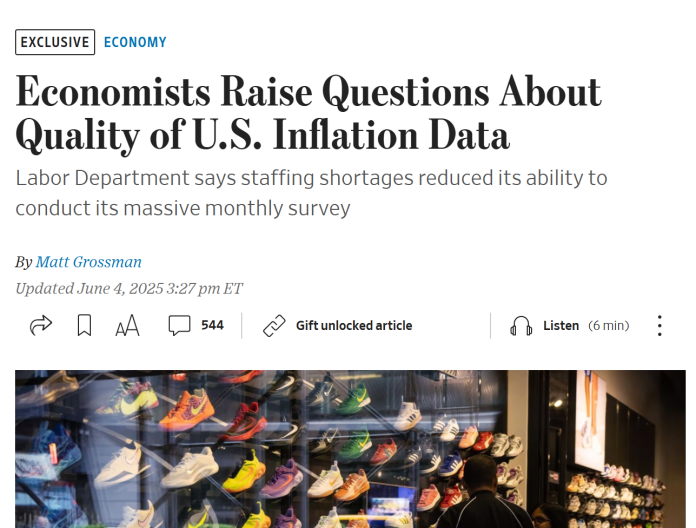Open the comments speech bubble icon
The width and height of the screenshot is (696, 528).
[180, 325]
